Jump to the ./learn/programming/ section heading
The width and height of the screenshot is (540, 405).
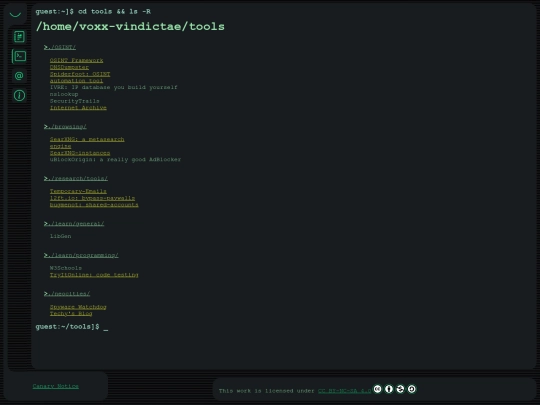81,256
